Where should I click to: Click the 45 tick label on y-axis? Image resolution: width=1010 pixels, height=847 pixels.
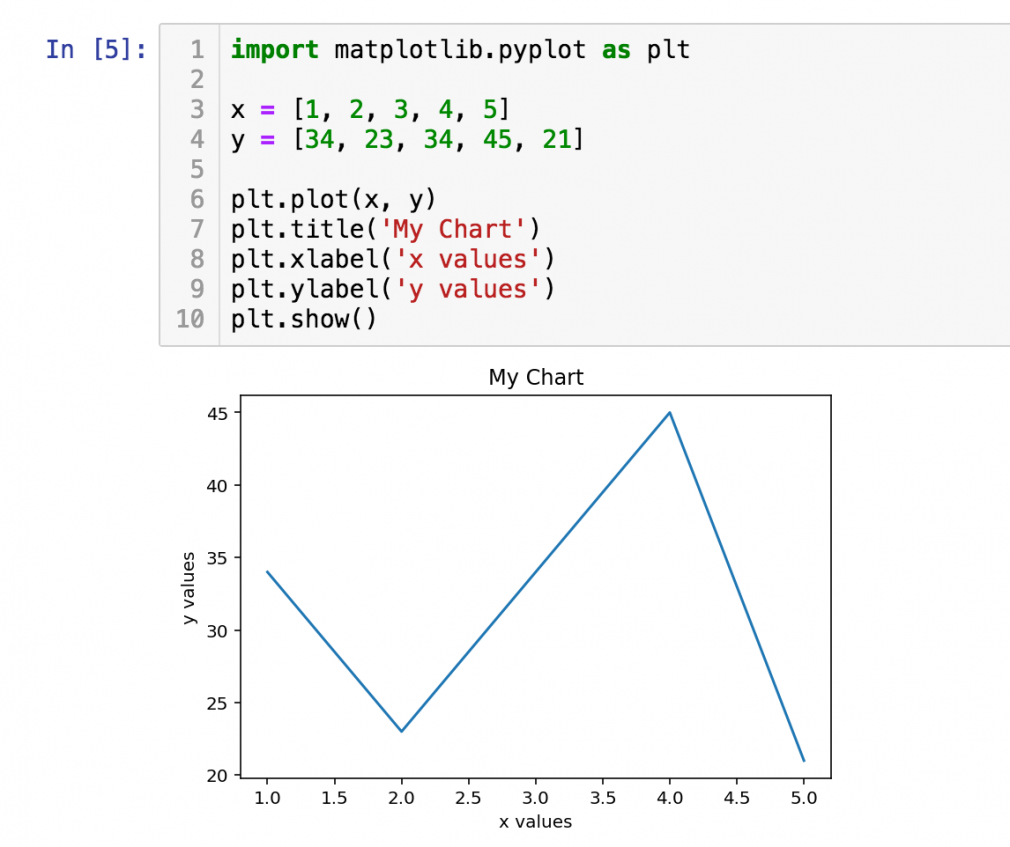217,414
